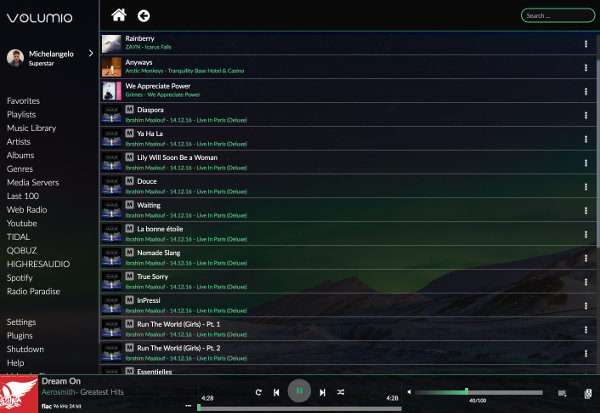Click the Home icon in the top bar
This screenshot has height=413, width=600.
click(119, 15)
